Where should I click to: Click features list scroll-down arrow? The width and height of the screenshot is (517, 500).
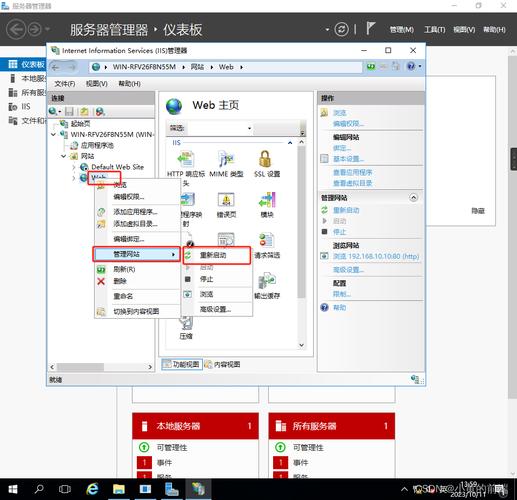301,345
